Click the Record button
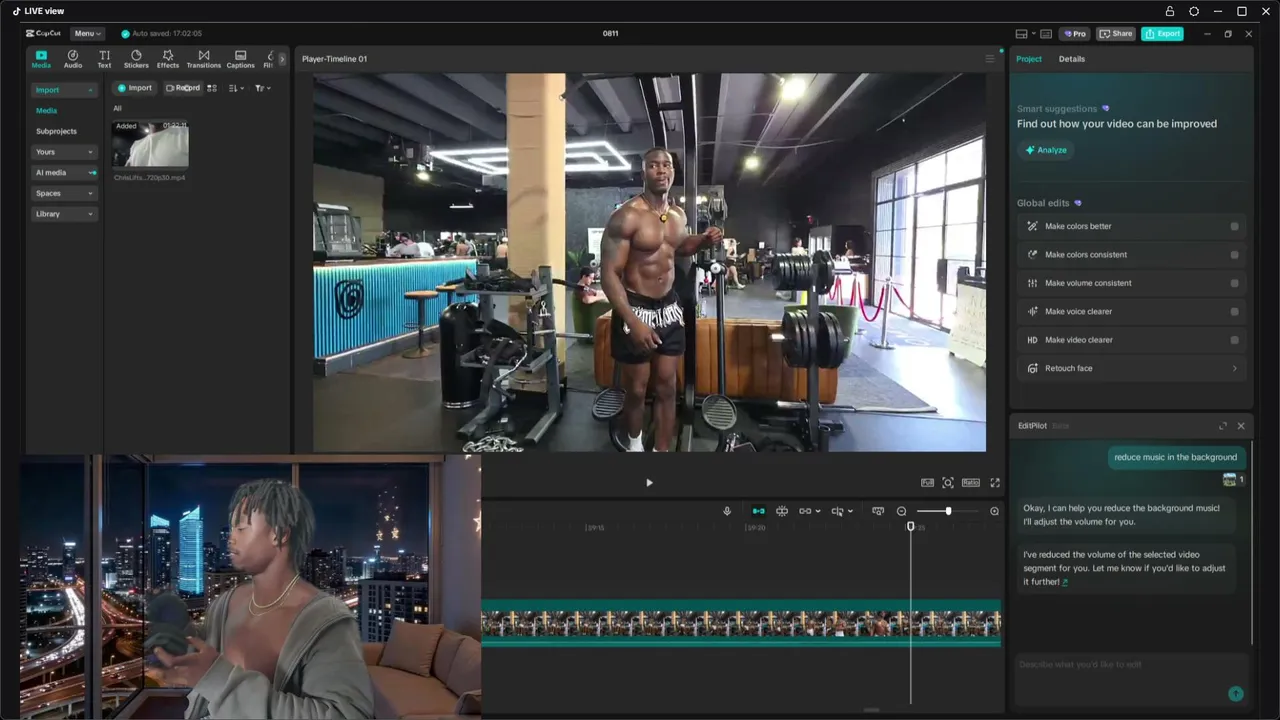 click(x=182, y=88)
